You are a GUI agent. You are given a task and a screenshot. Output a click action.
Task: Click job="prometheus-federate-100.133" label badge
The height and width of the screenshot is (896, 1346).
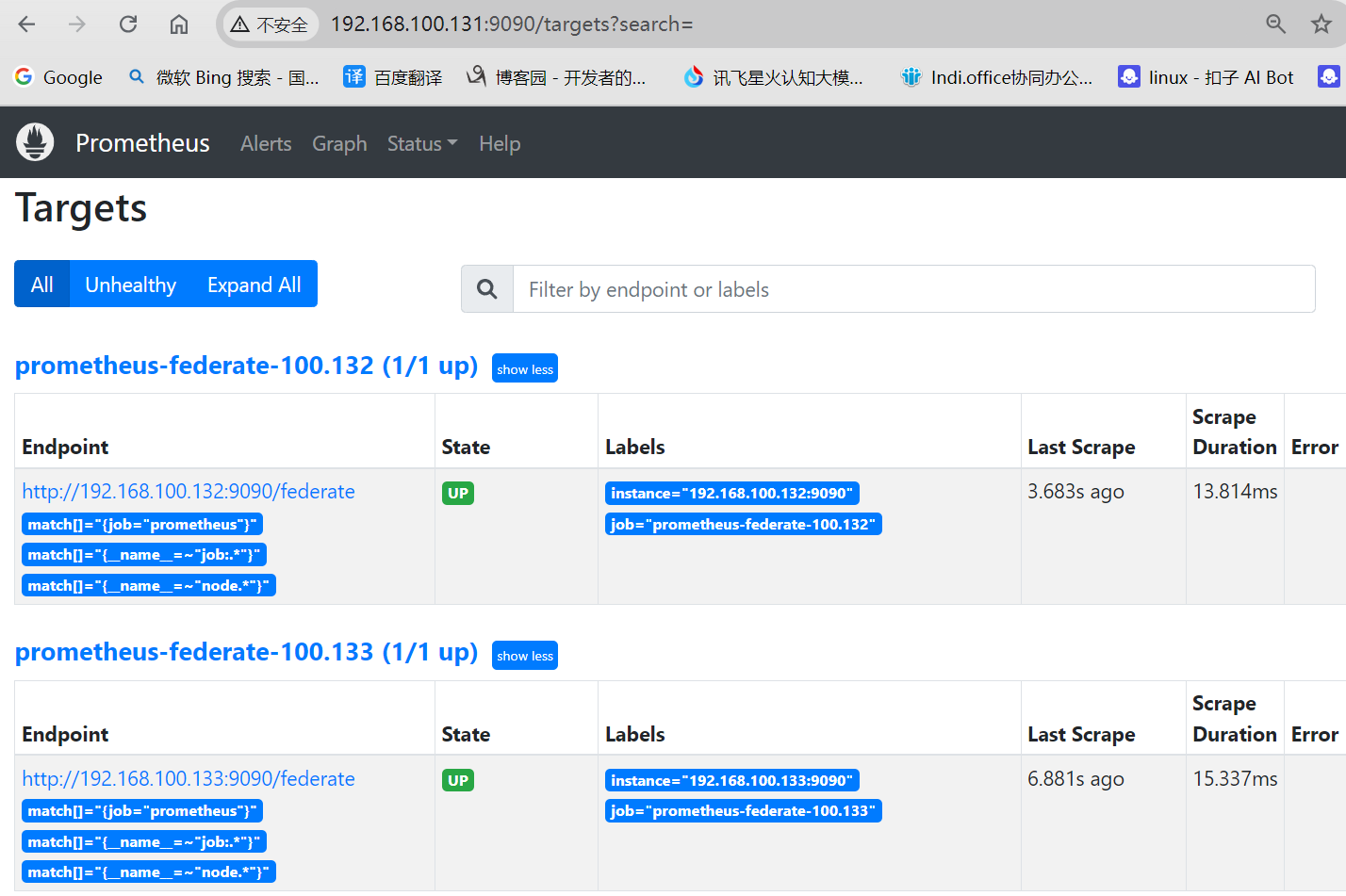tap(744, 811)
